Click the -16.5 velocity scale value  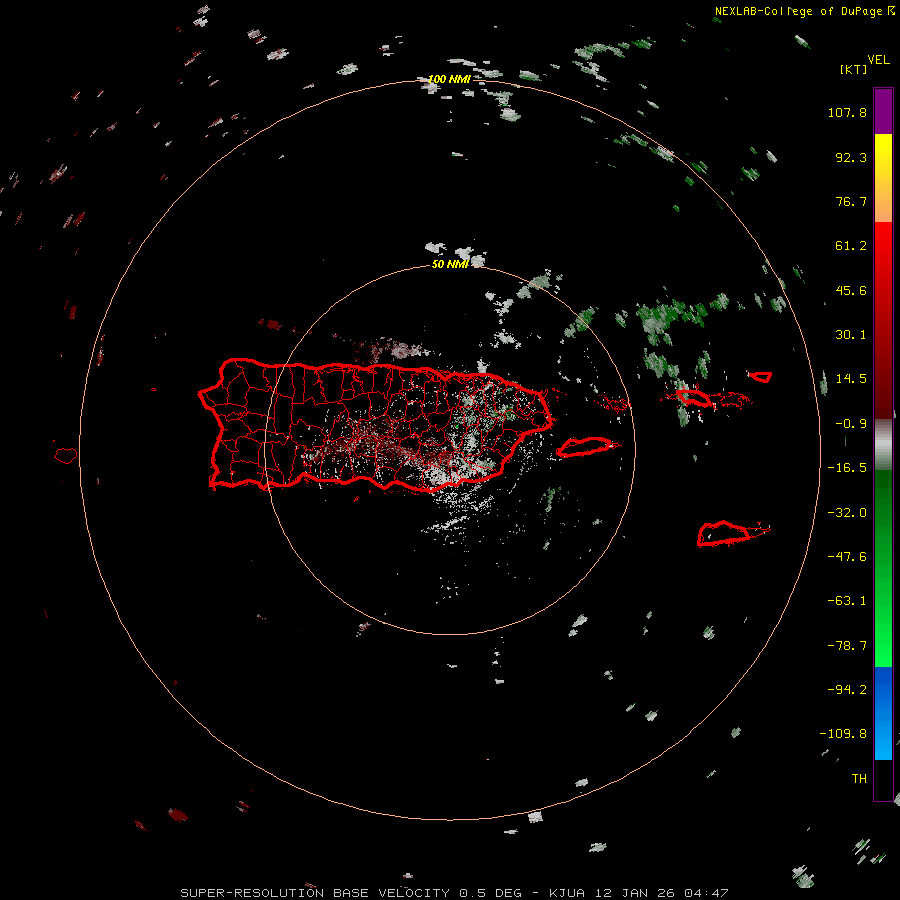point(847,468)
